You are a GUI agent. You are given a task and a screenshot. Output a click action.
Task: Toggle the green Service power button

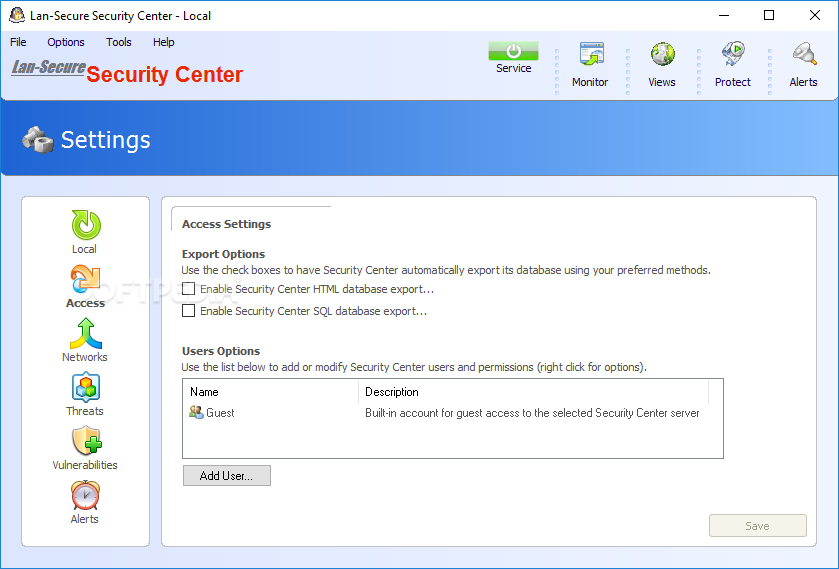pos(513,51)
